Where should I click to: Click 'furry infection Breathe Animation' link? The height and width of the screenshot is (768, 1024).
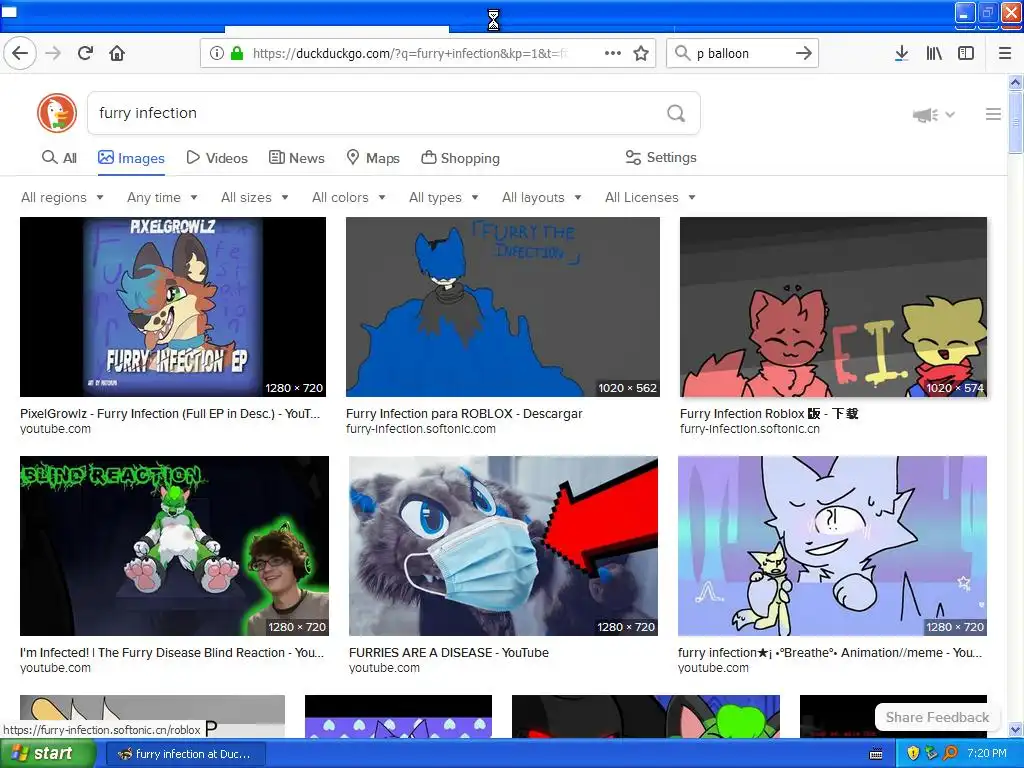click(x=830, y=652)
